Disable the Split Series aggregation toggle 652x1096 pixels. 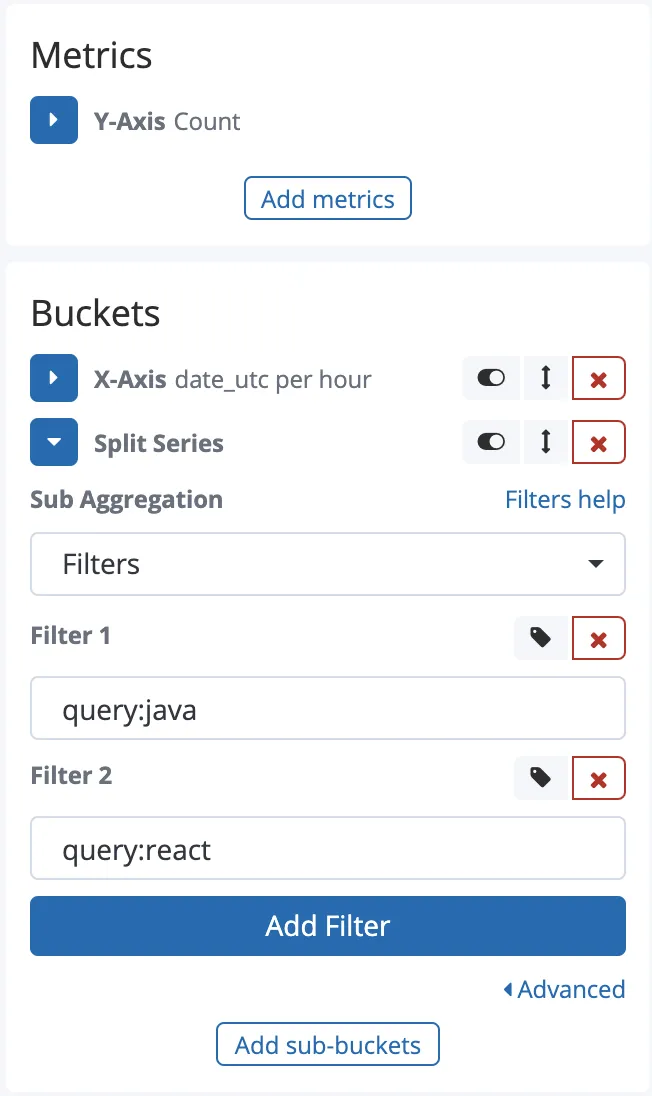(491, 443)
